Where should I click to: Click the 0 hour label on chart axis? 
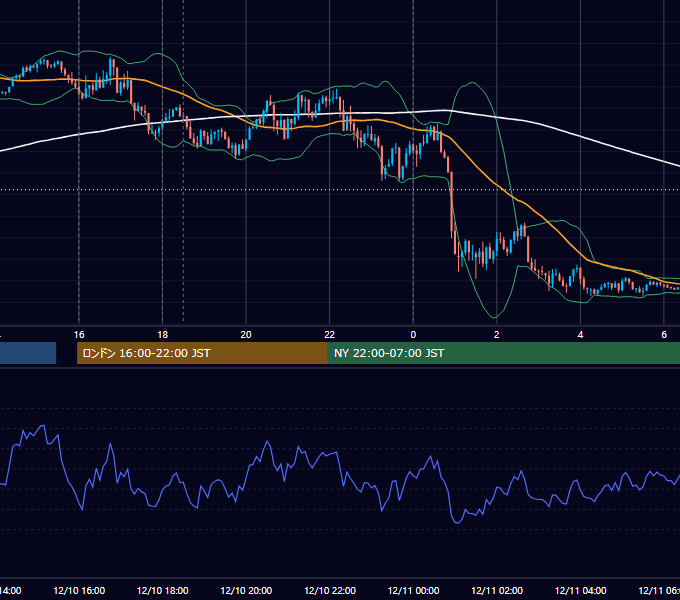413,335
